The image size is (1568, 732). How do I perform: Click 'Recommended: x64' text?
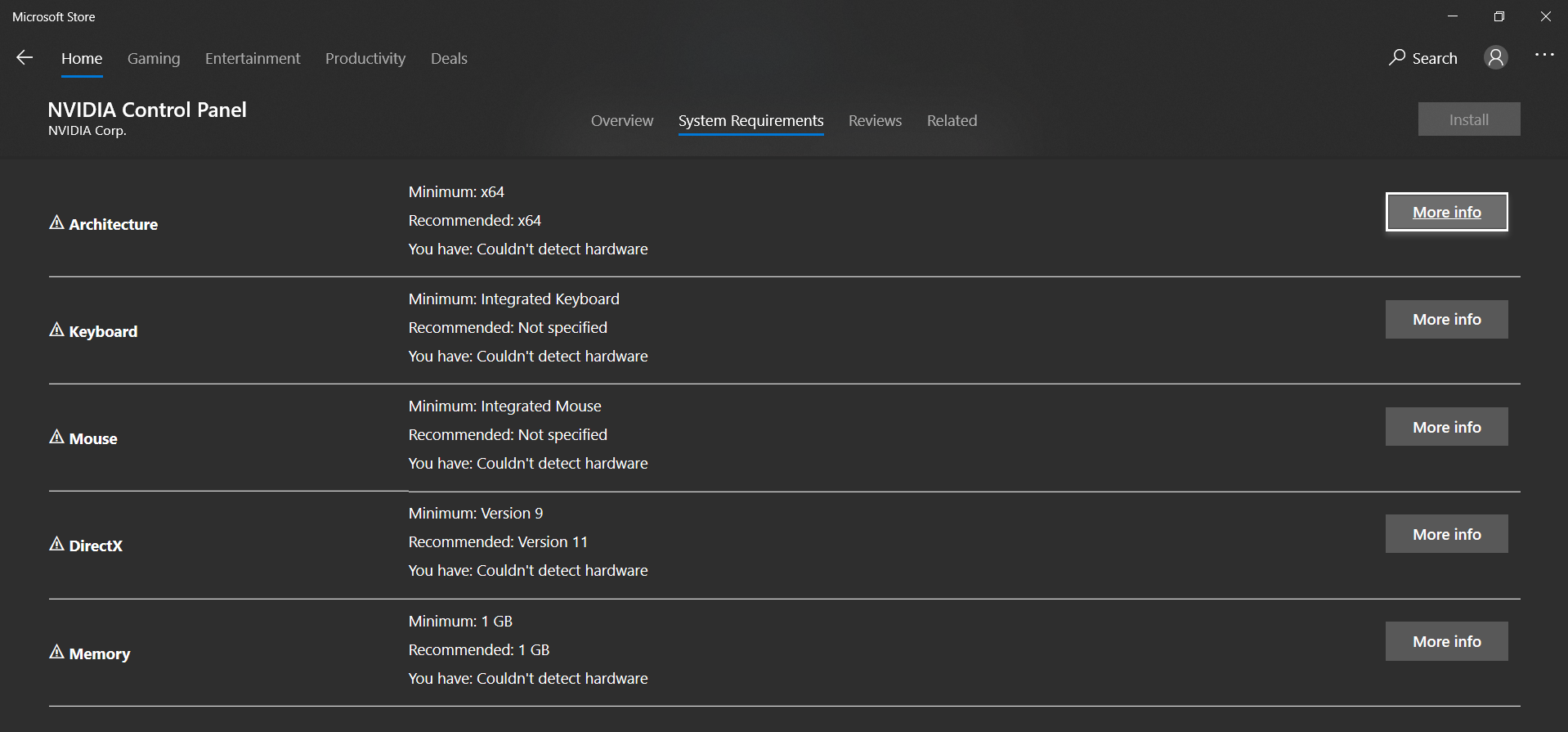click(x=474, y=220)
